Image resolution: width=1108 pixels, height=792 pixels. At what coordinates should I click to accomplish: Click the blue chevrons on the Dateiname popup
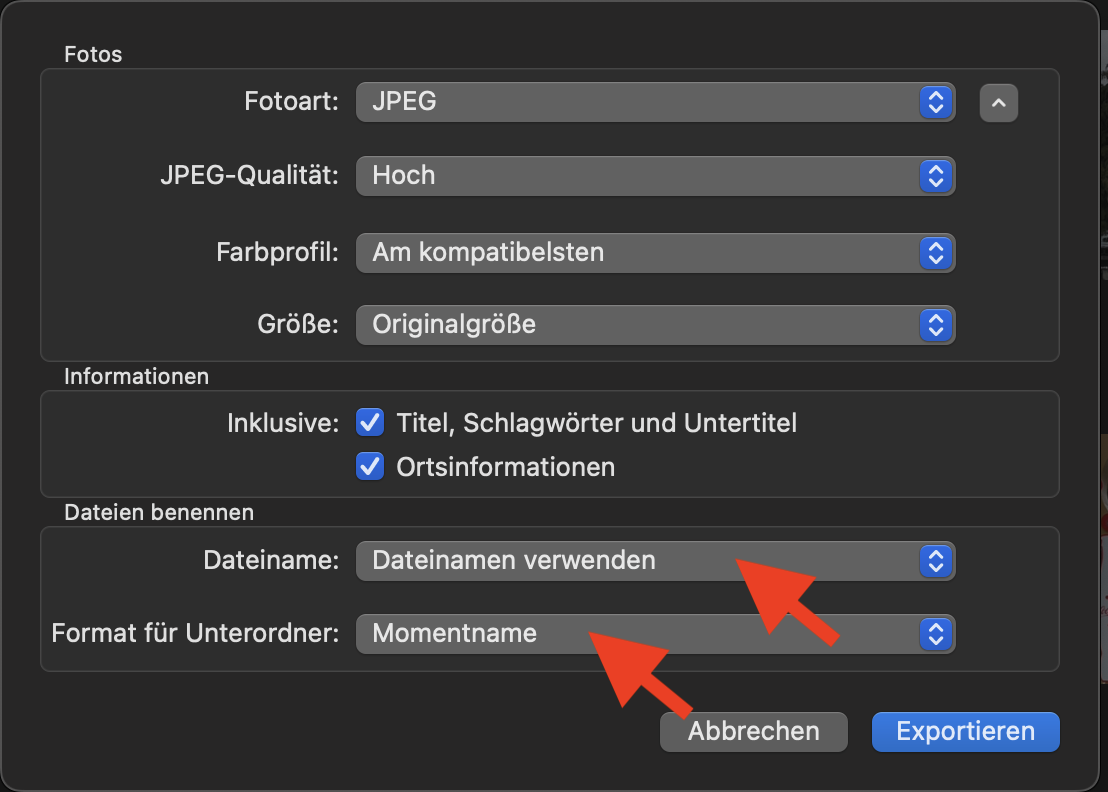coord(935,561)
